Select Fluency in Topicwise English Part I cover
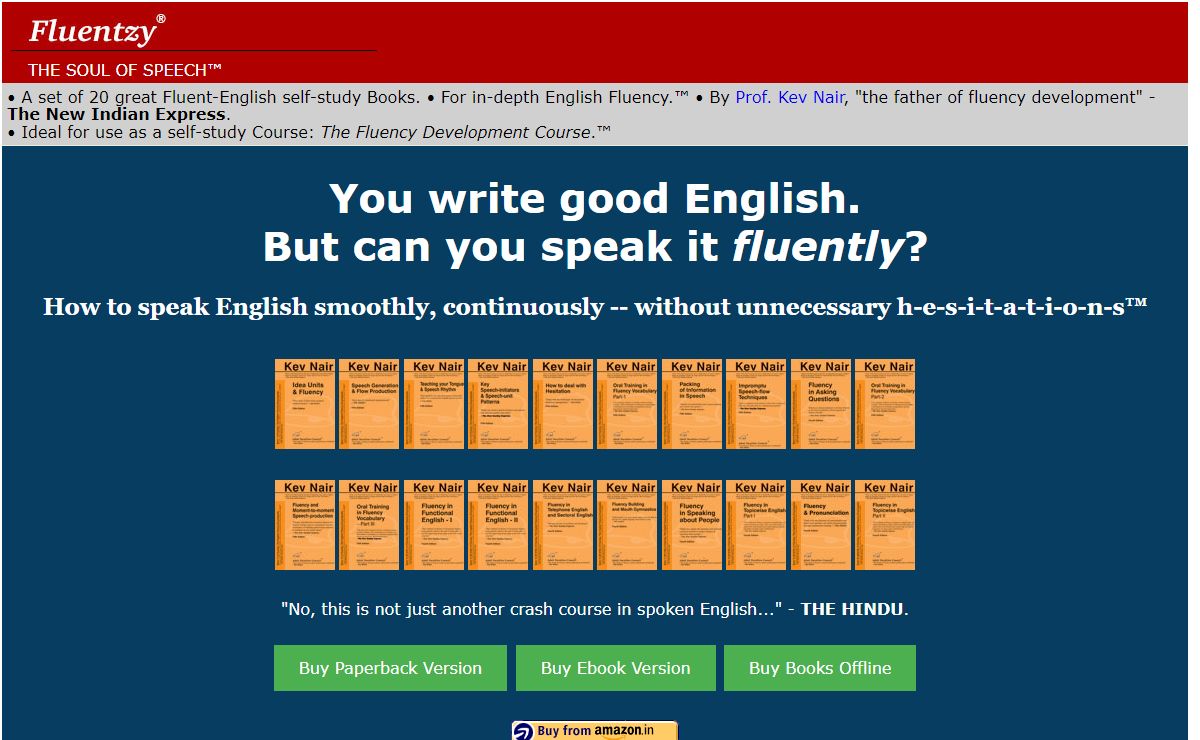Viewport: 1200px width, 740px height. [x=756, y=525]
